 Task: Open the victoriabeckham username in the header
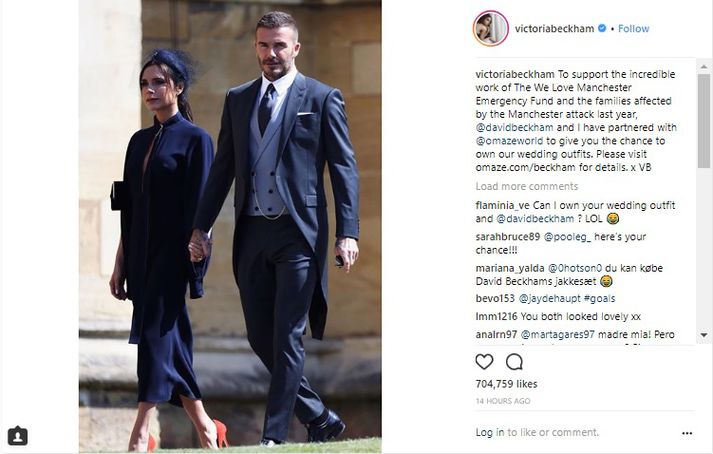(554, 29)
